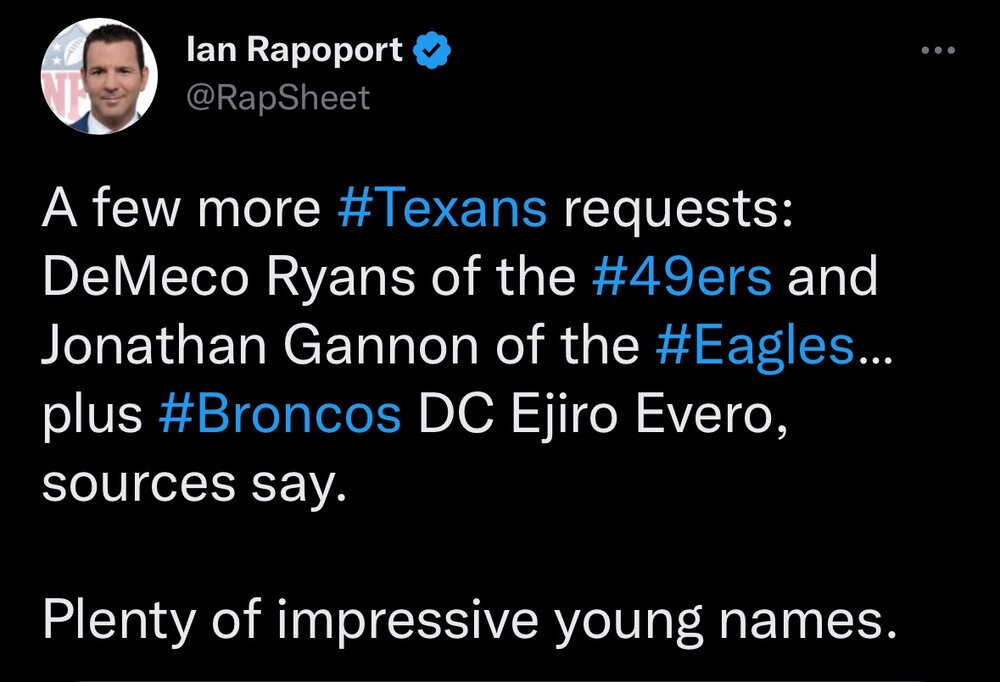This screenshot has width=1000, height=682.
Task: Select the #Eagles hashtag
Action: click(755, 346)
